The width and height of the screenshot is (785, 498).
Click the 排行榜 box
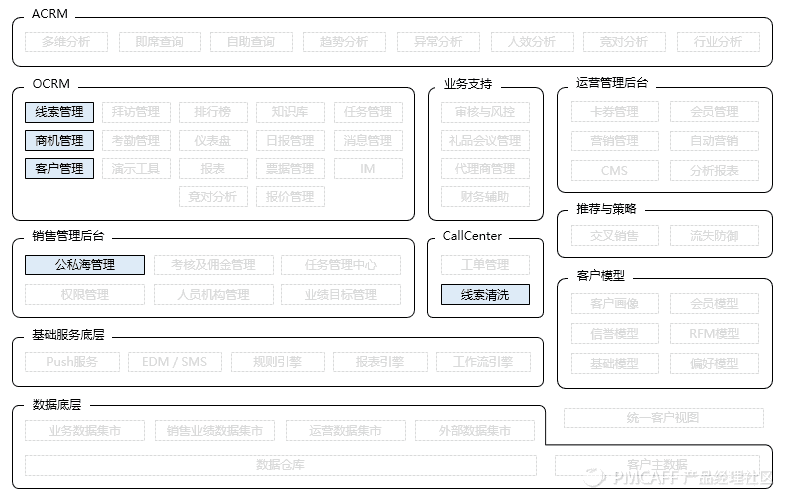[x=213, y=112]
